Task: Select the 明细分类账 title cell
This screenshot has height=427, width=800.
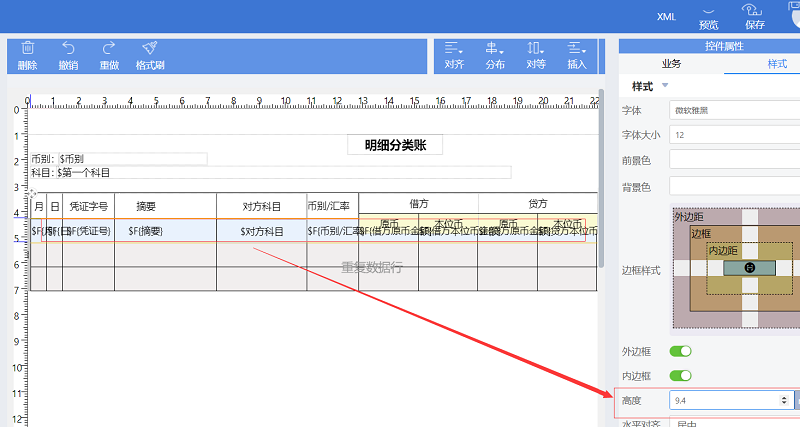Action: coord(395,146)
